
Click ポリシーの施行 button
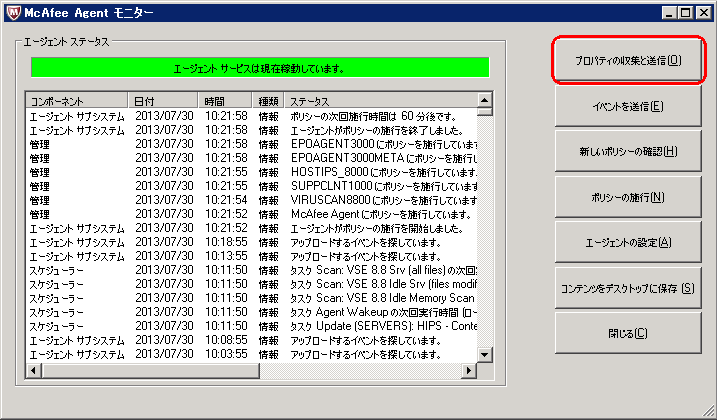(x=628, y=197)
